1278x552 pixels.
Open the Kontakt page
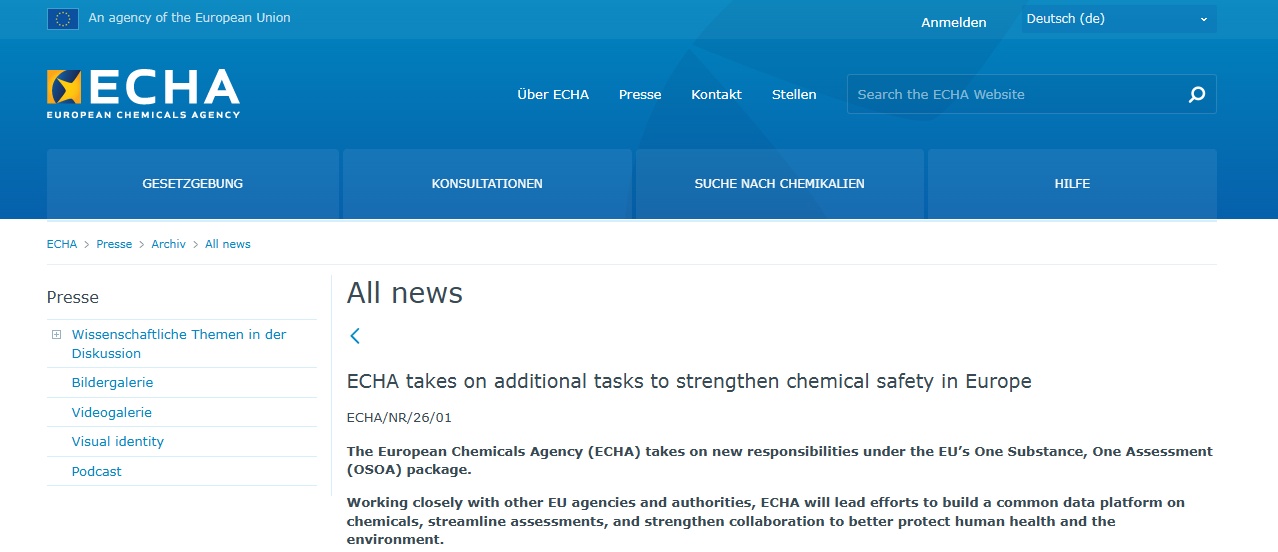[x=716, y=95]
